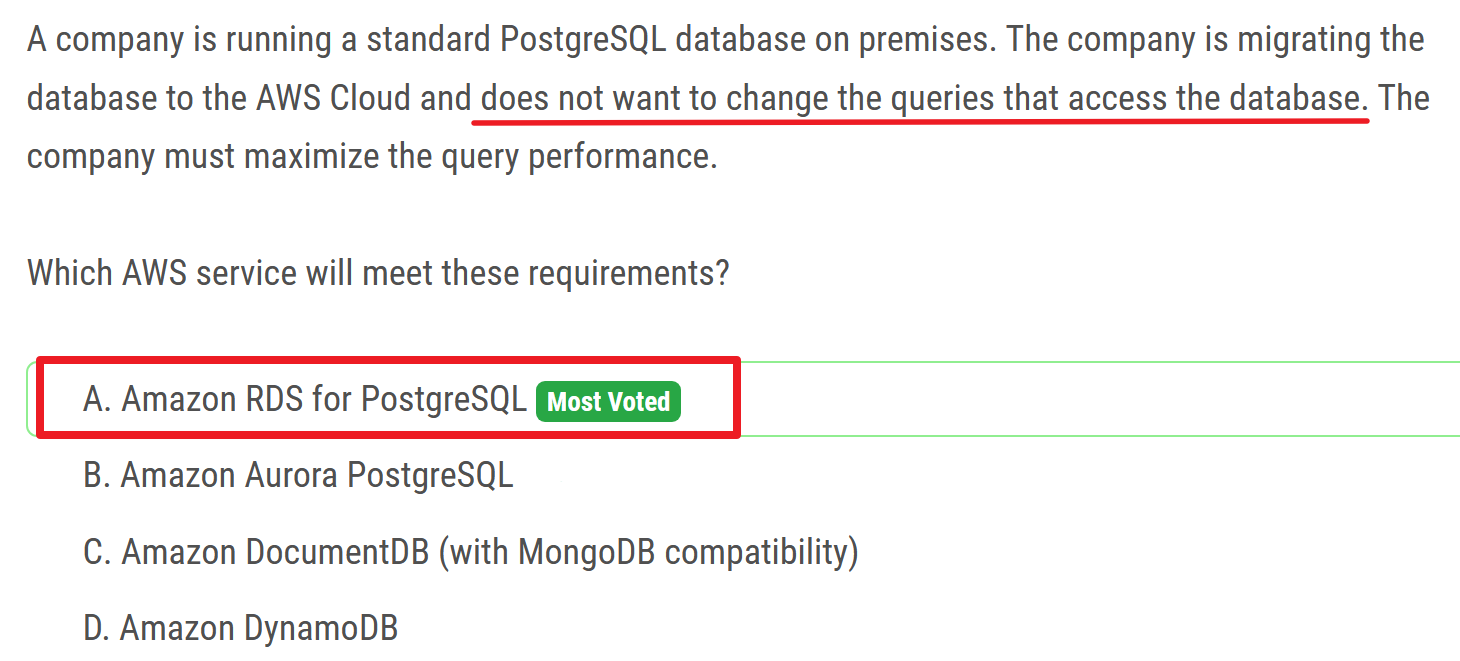Viewport: 1460px width, 661px height.
Task: Click the "Which AWS service will meet" question line
Action: click(x=378, y=272)
